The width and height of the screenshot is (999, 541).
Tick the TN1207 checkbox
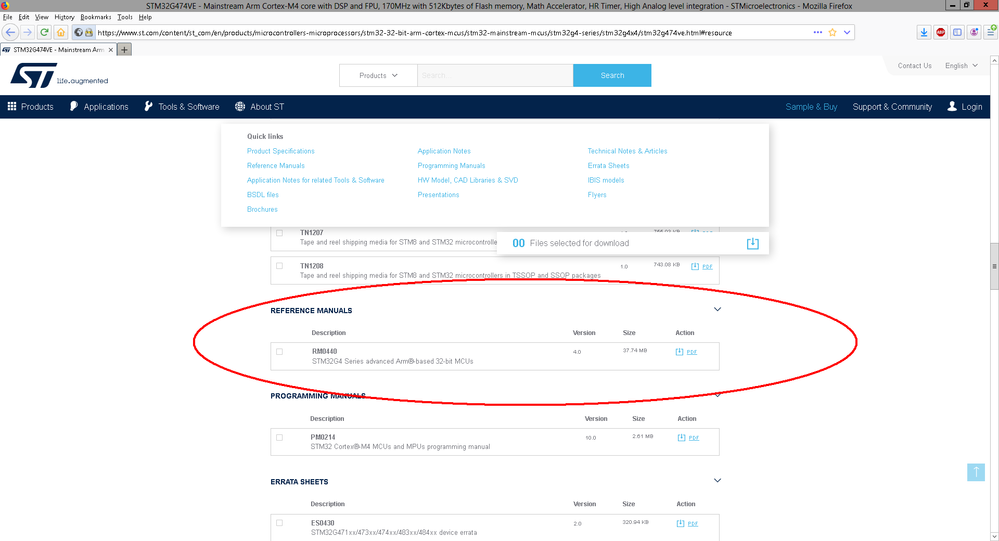click(x=279, y=233)
